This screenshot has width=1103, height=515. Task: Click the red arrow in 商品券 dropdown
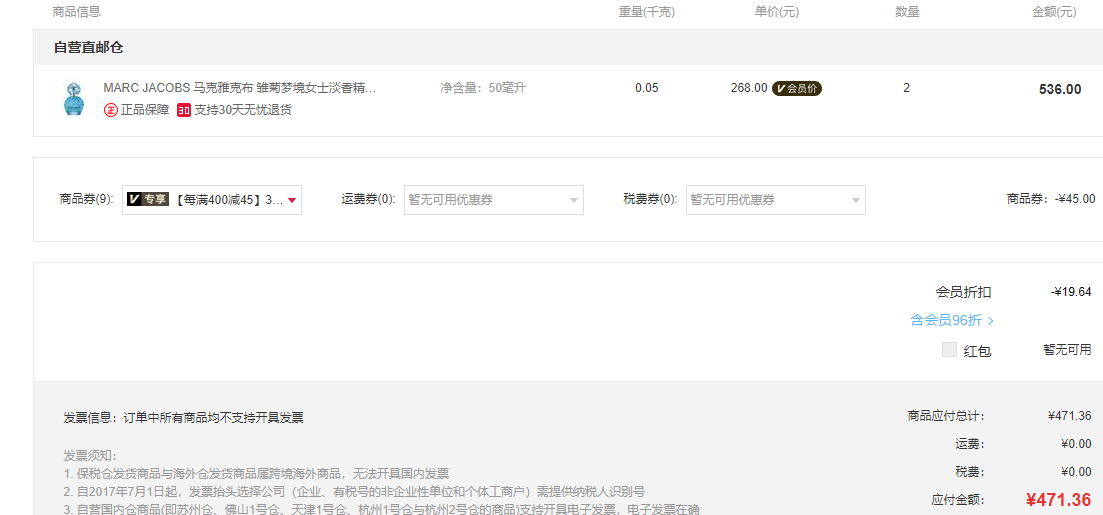(293, 201)
